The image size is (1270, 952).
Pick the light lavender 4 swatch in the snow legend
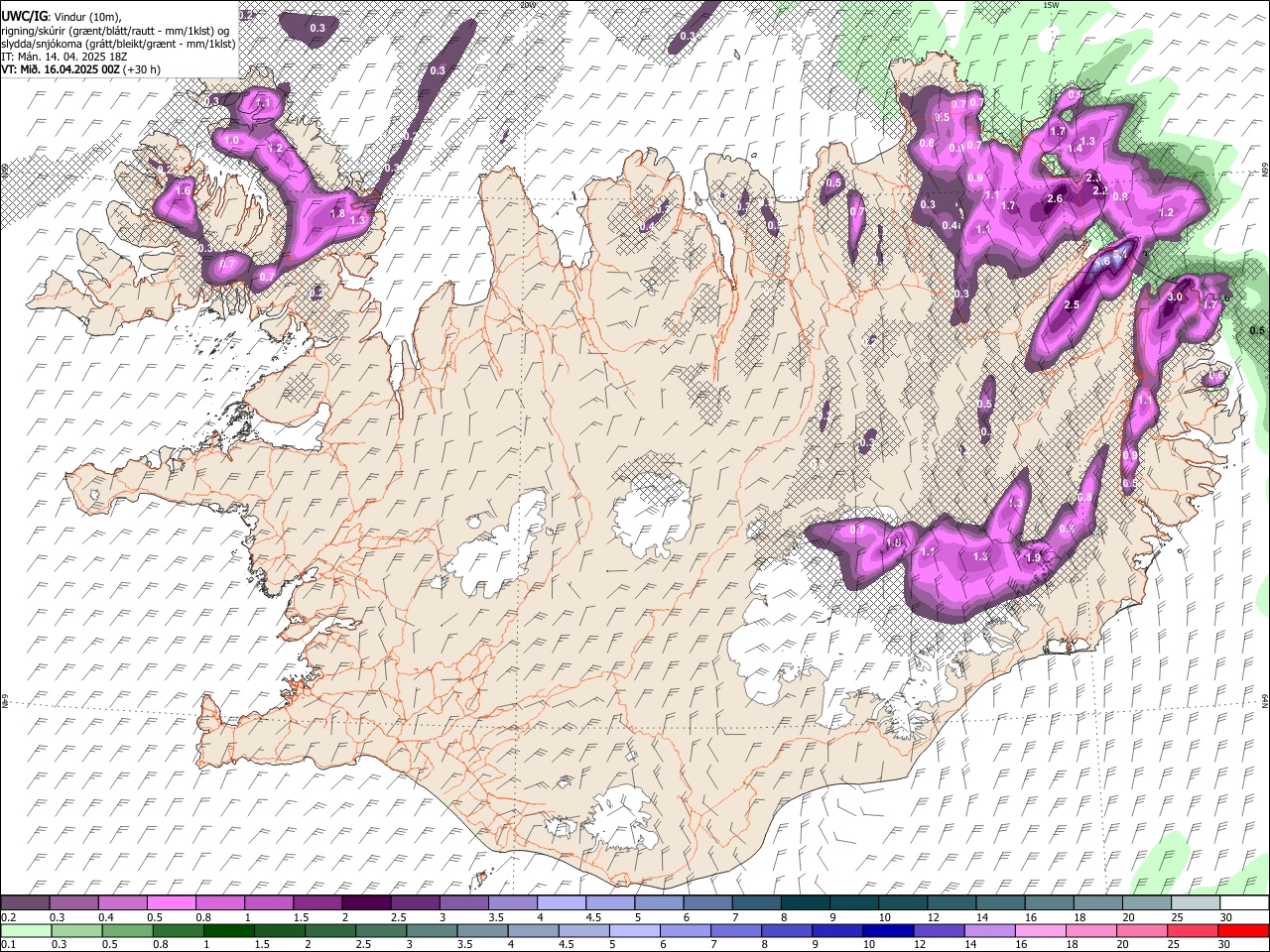[561, 902]
